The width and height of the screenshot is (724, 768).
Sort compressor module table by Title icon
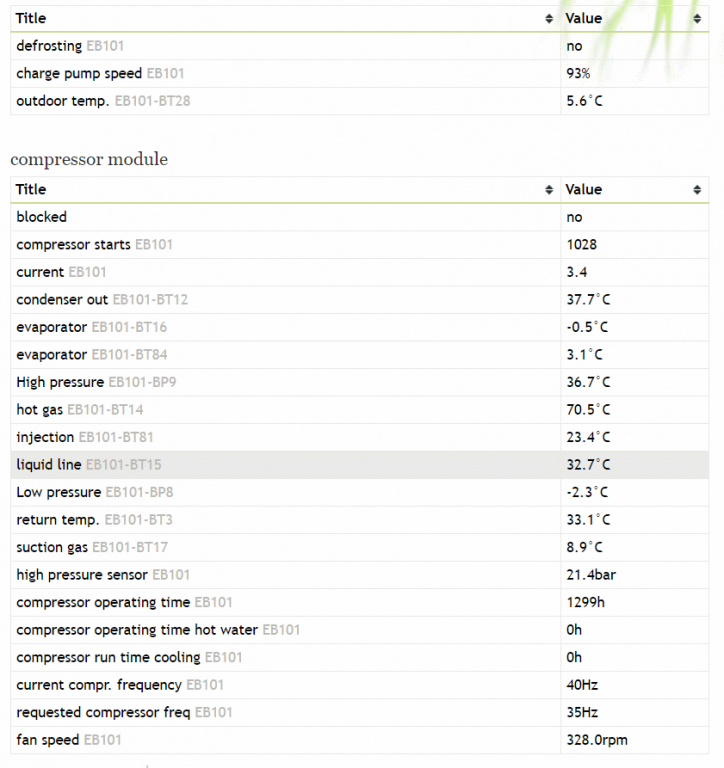(549, 190)
